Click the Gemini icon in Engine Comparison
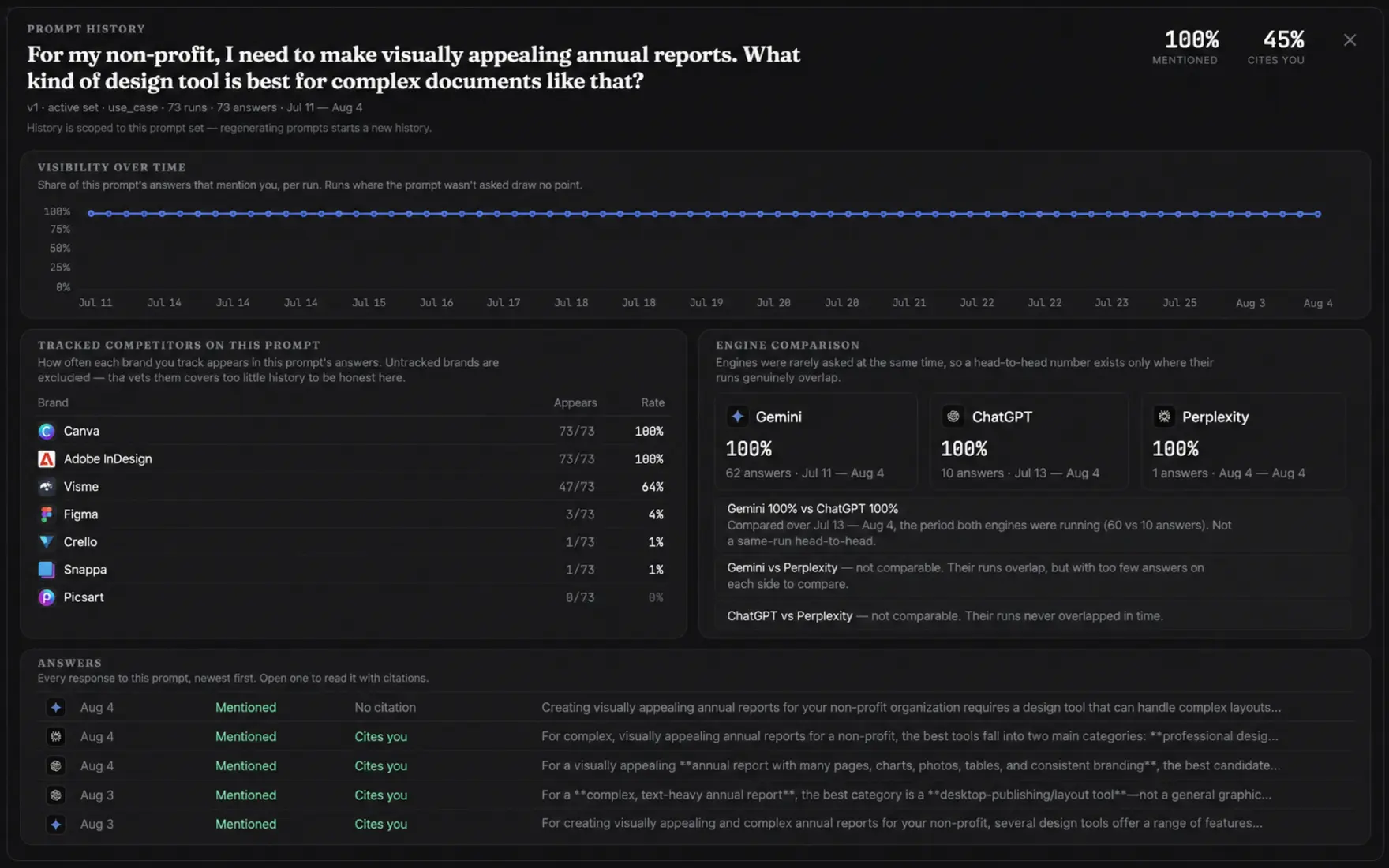This screenshot has height=868, width=1389. tap(737, 416)
